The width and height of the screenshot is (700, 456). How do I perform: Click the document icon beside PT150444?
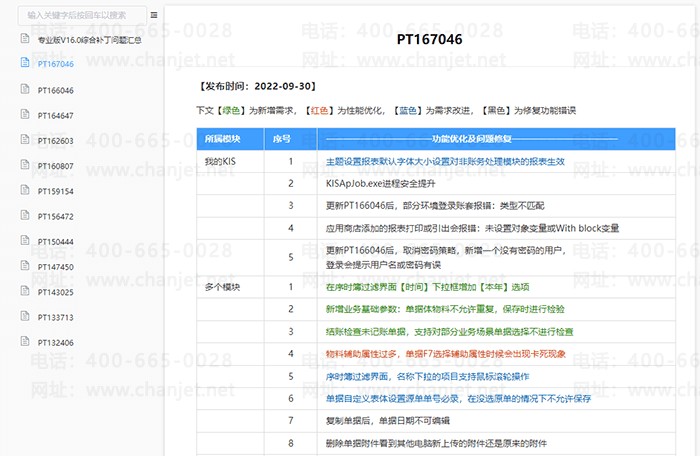coord(25,241)
